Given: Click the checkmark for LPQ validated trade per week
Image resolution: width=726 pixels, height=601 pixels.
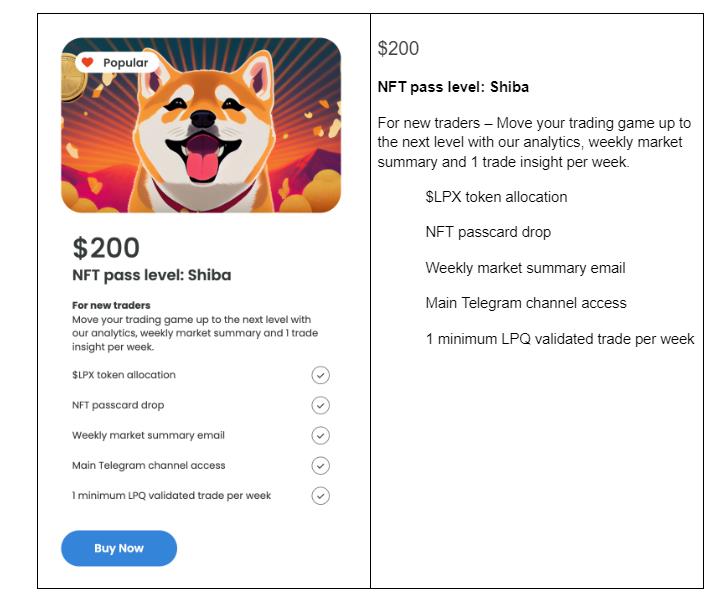Looking at the screenshot, I should tap(320, 495).
